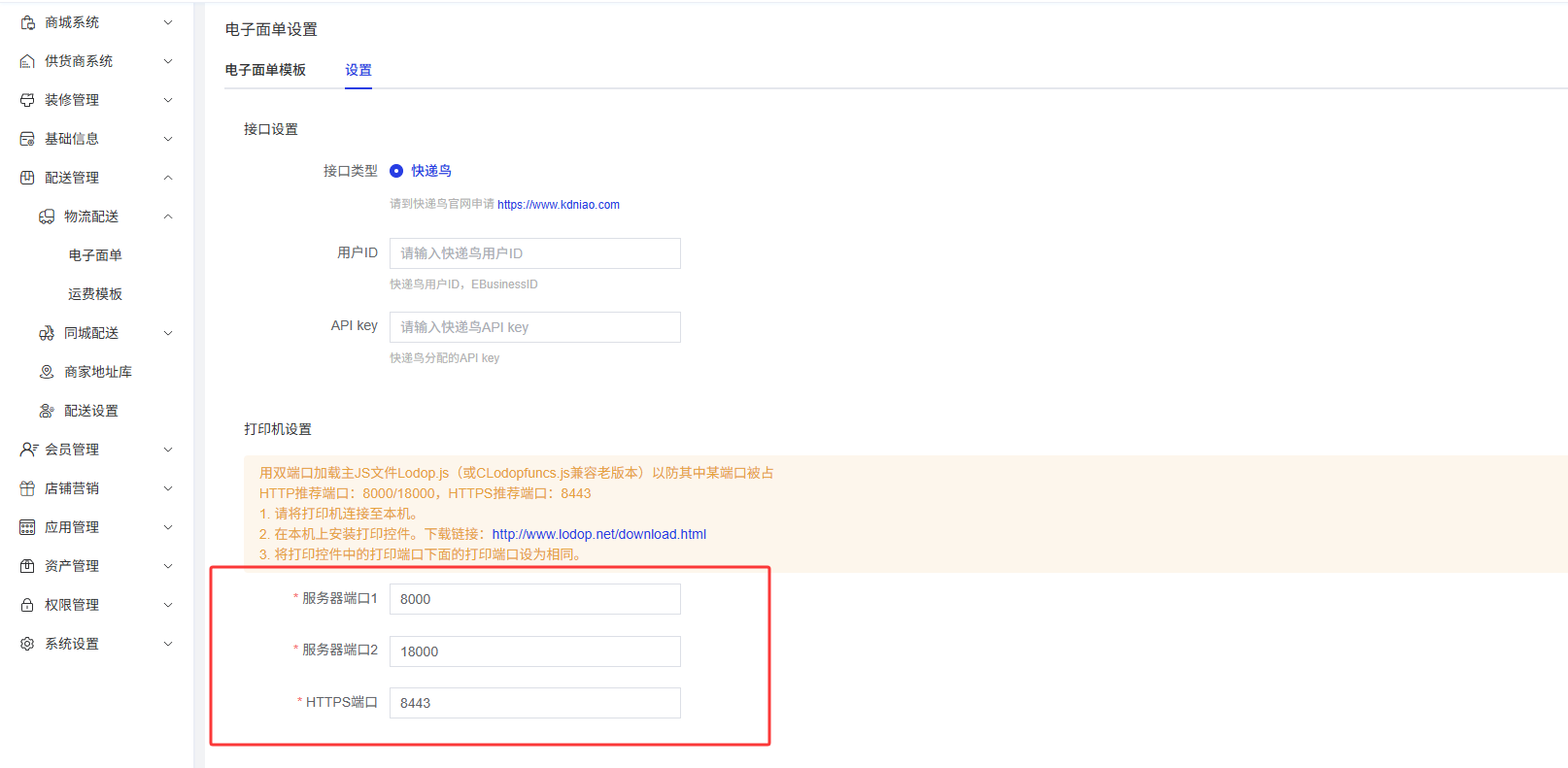Click the 打印机设置 section heading
The width and height of the screenshot is (1568, 768).
pyautogui.click(x=278, y=429)
